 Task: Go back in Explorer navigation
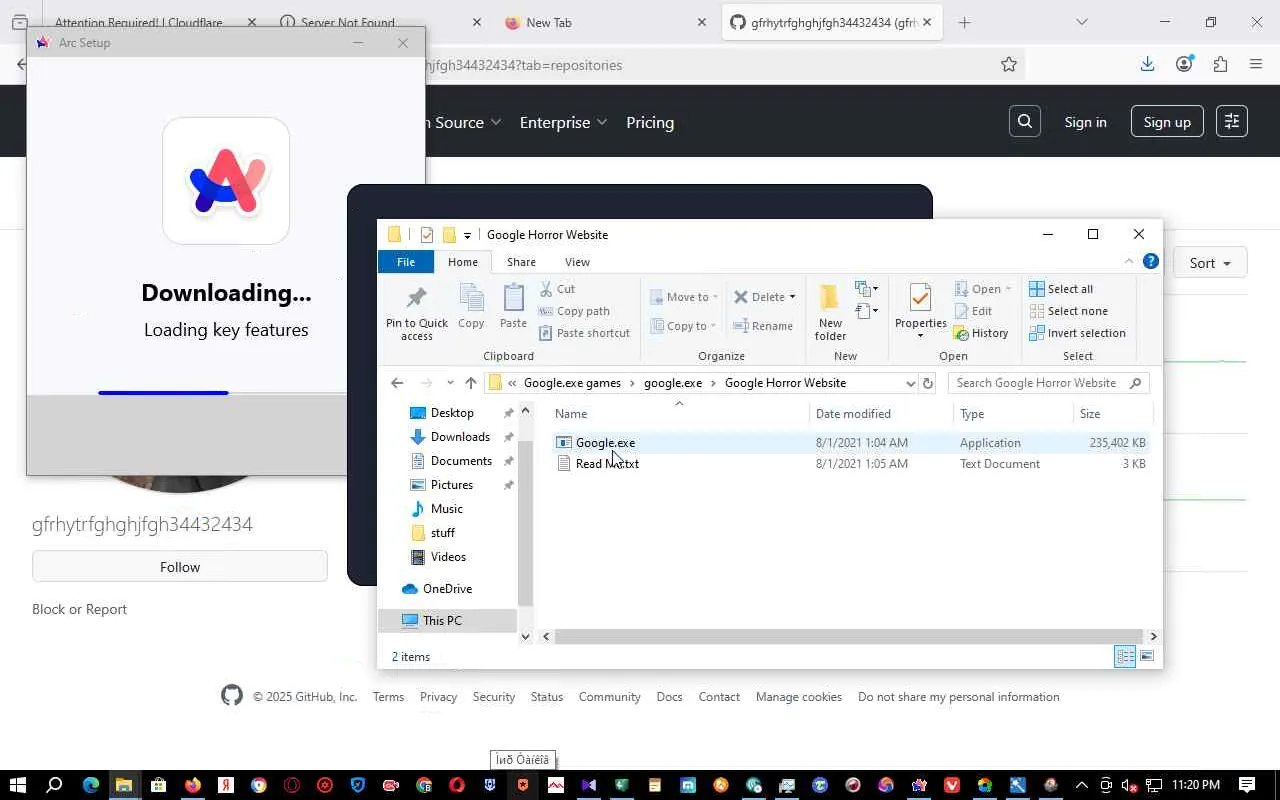tap(397, 383)
